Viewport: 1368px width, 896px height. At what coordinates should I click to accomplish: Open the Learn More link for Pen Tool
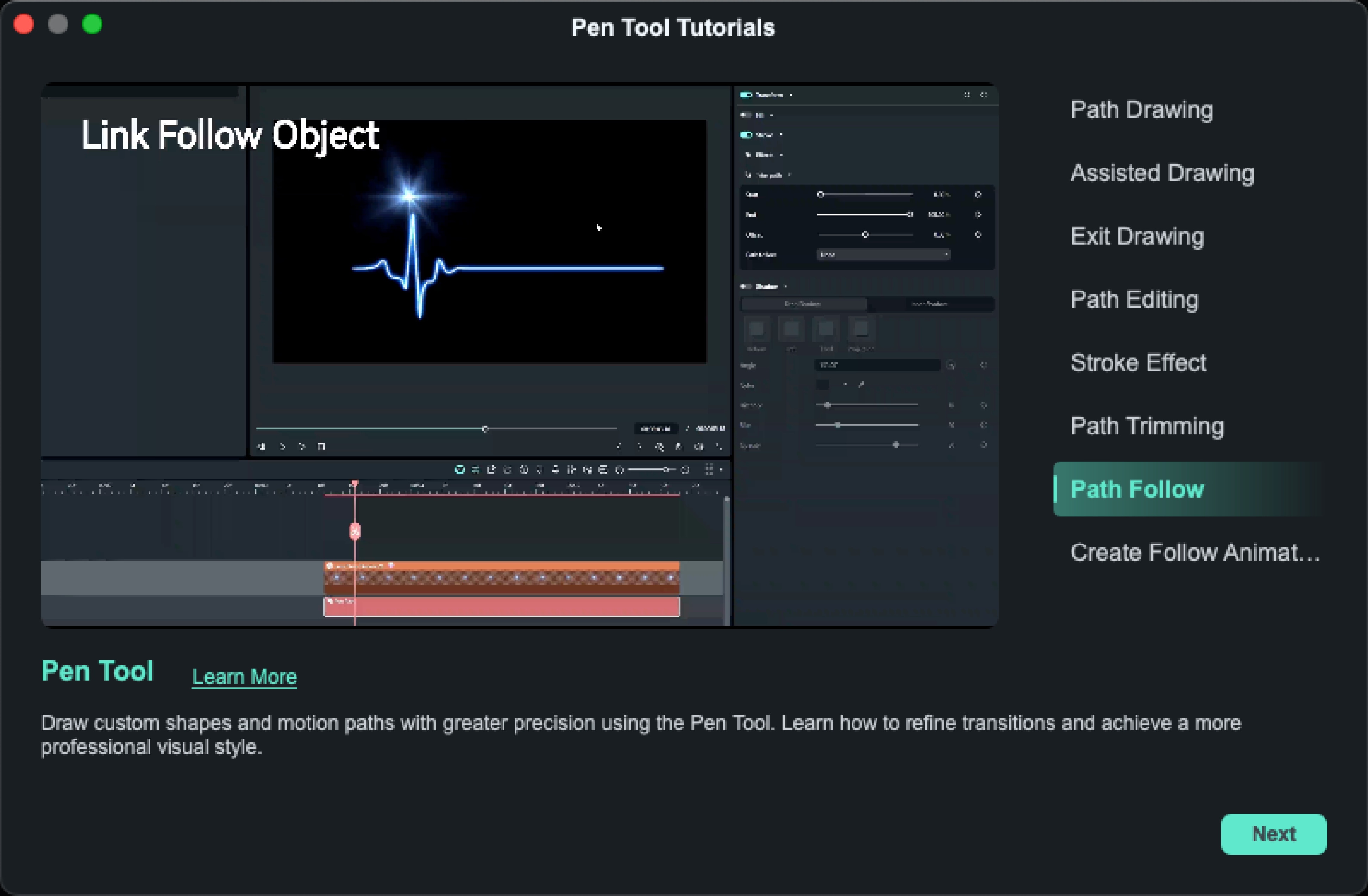244,676
